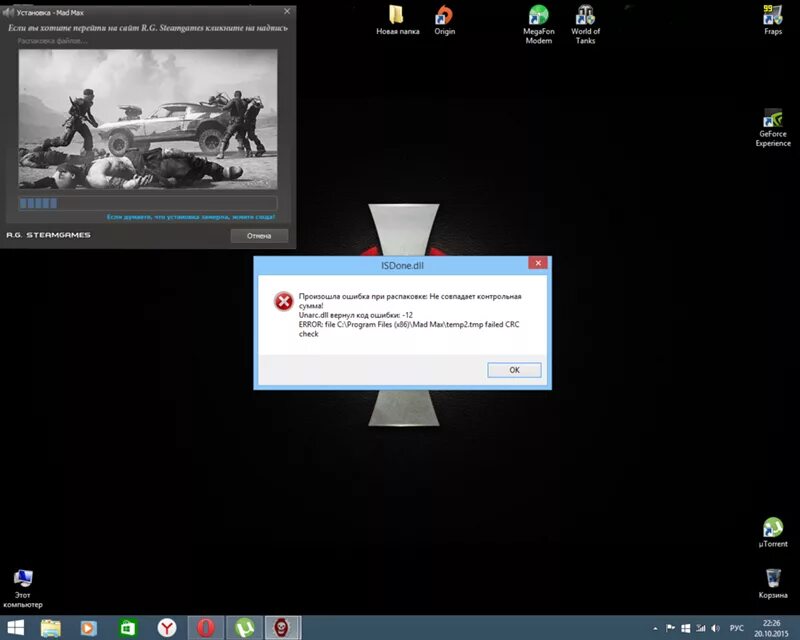Image resolution: width=800 pixels, height=640 pixels.
Task: Open Yandex Browser from the taskbar
Action: pos(166,628)
